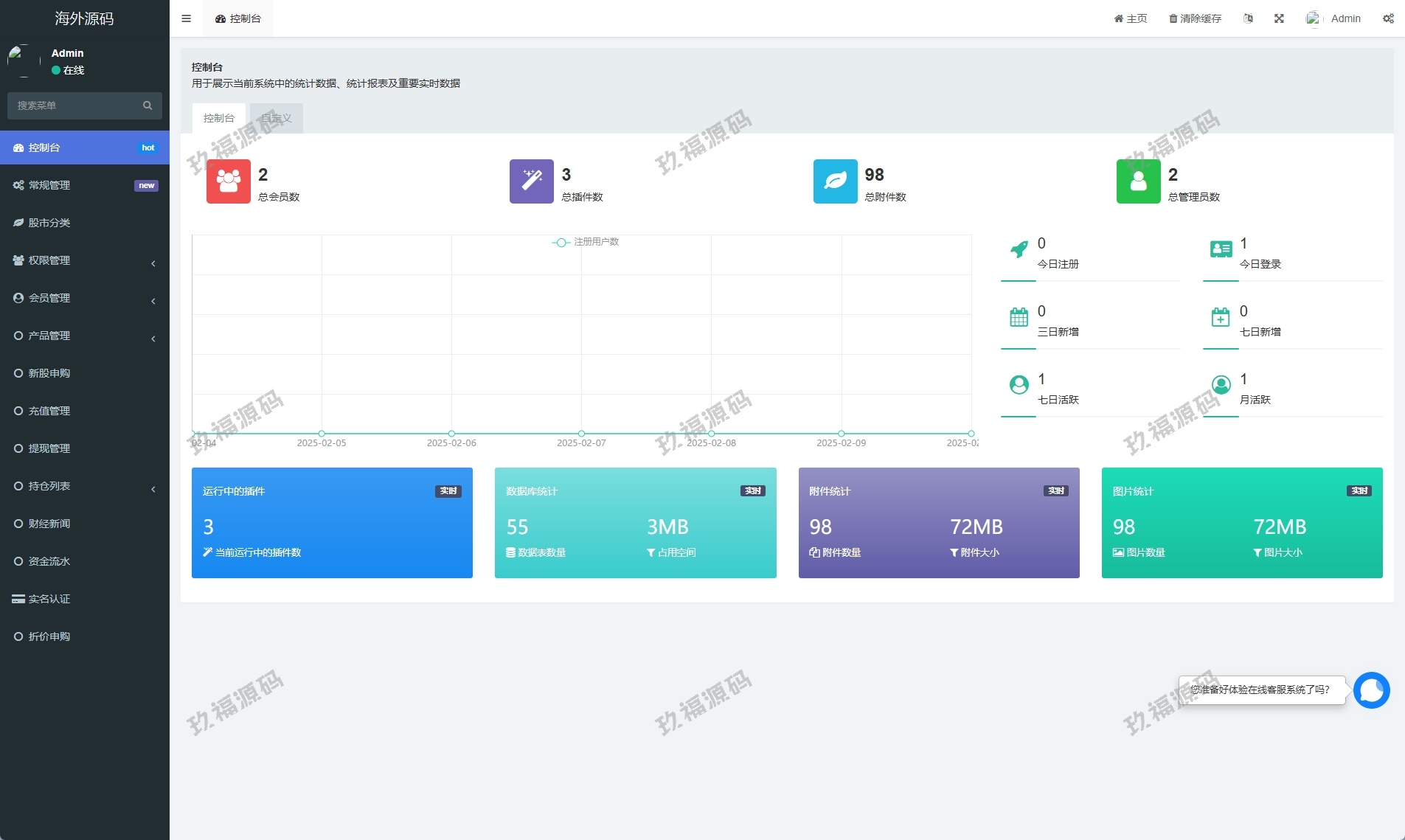Click the red total members icon
Viewport: 1405px width, 840px height.
(x=228, y=181)
